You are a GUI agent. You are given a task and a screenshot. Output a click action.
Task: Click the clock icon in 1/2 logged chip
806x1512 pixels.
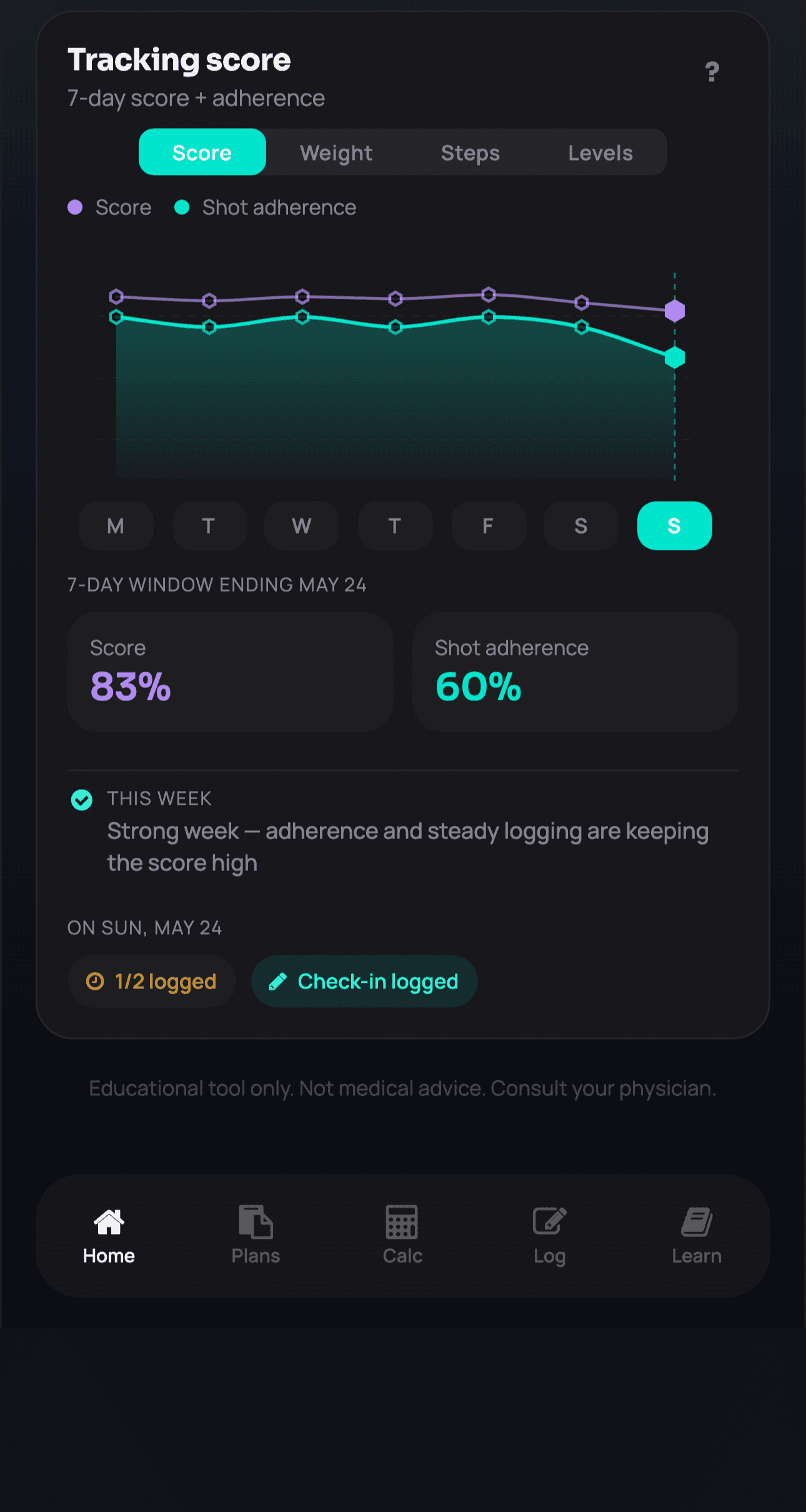[x=95, y=981]
